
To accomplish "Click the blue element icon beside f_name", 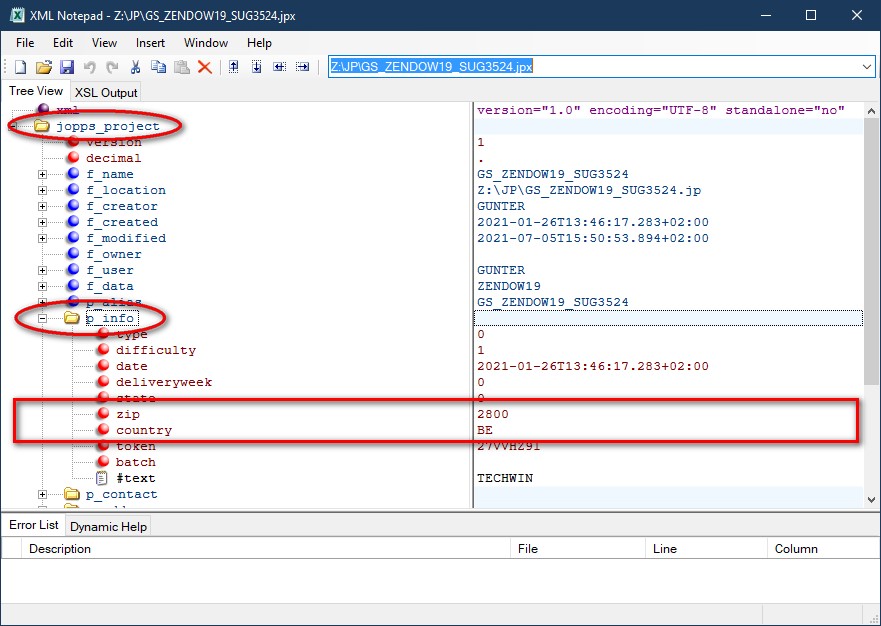I will (x=73, y=174).
